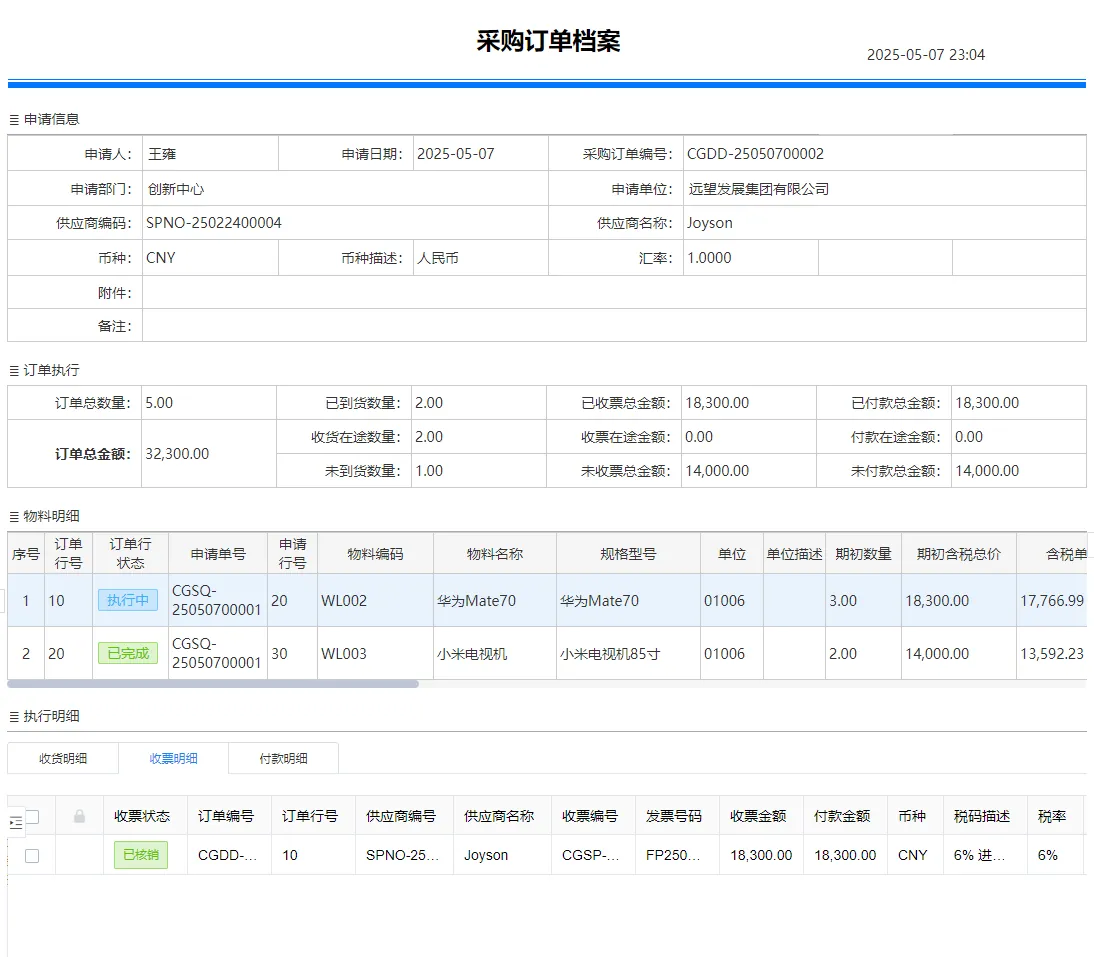1094x957 pixels.
Task: Click the empty 附件 attachment field
Action: [x=614, y=292]
